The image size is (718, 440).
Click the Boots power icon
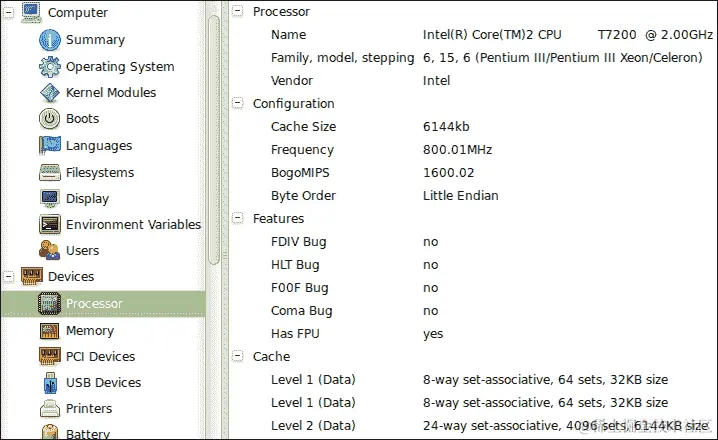[x=49, y=119]
